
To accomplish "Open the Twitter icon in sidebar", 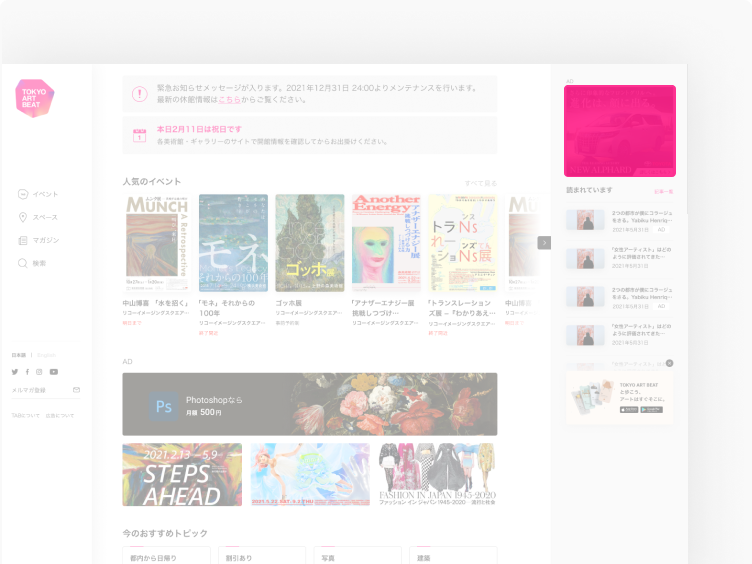I will (15, 372).
